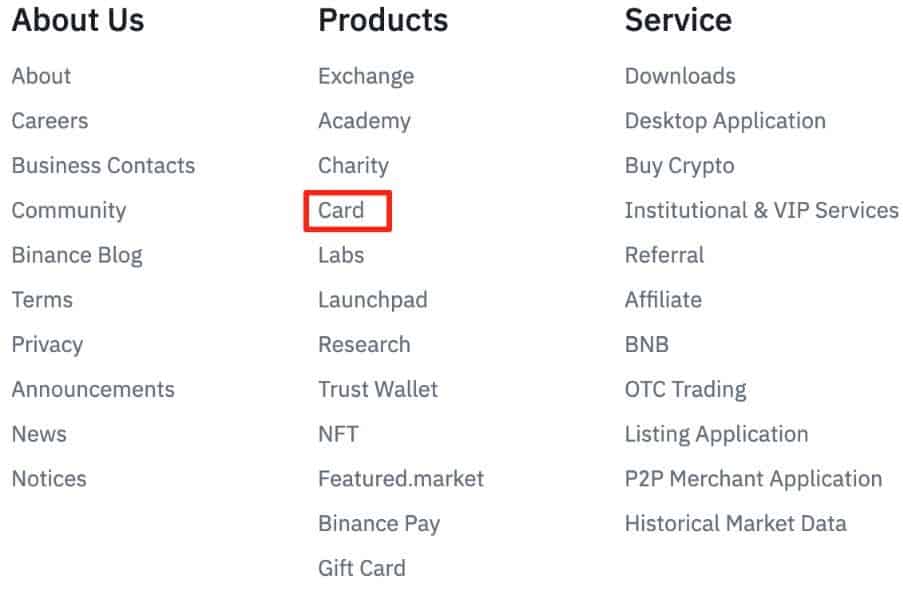Open the About page

pyautogui.click(x=41, y=76)
